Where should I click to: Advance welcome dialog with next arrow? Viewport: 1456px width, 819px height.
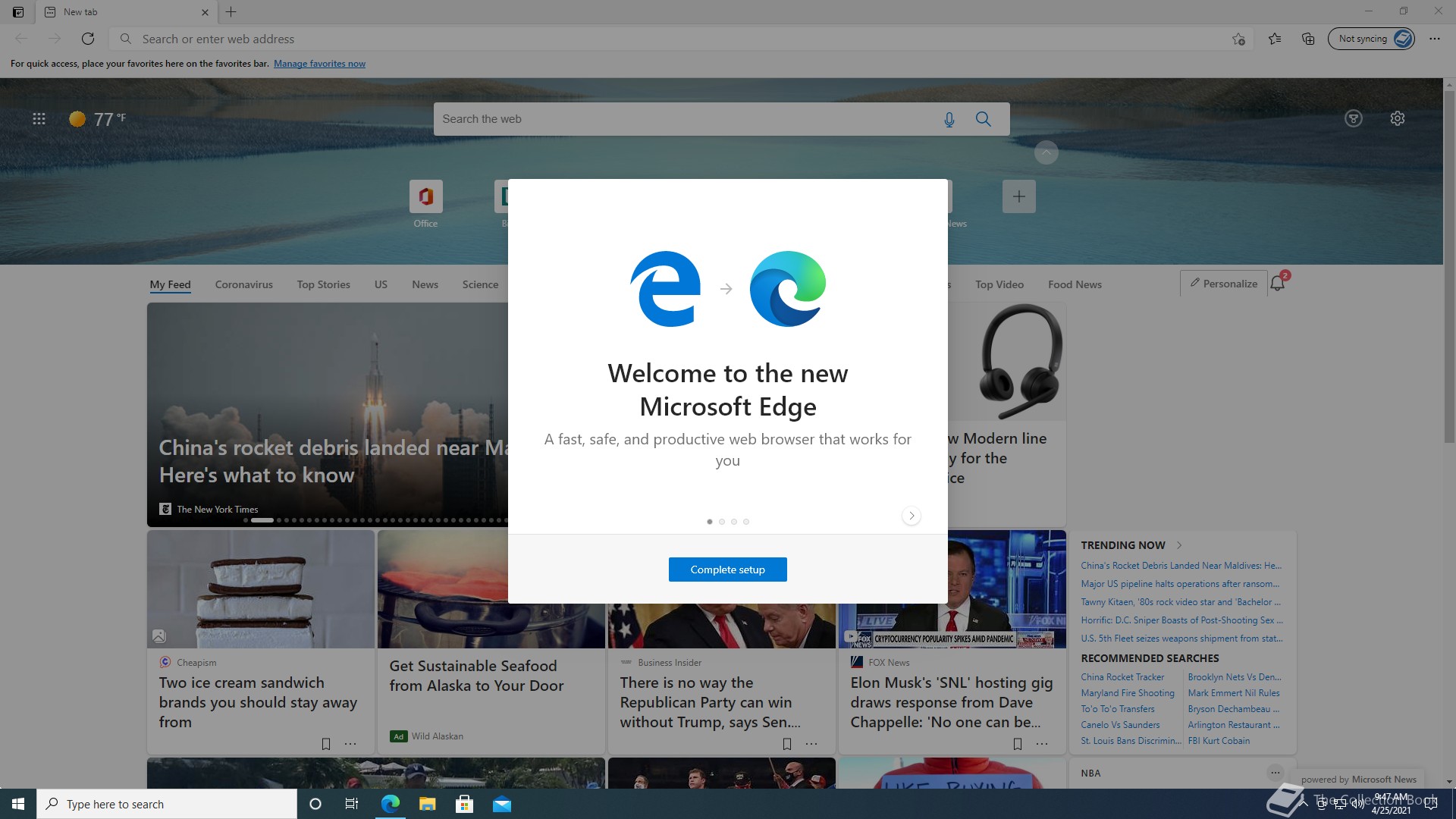[912, 516]
